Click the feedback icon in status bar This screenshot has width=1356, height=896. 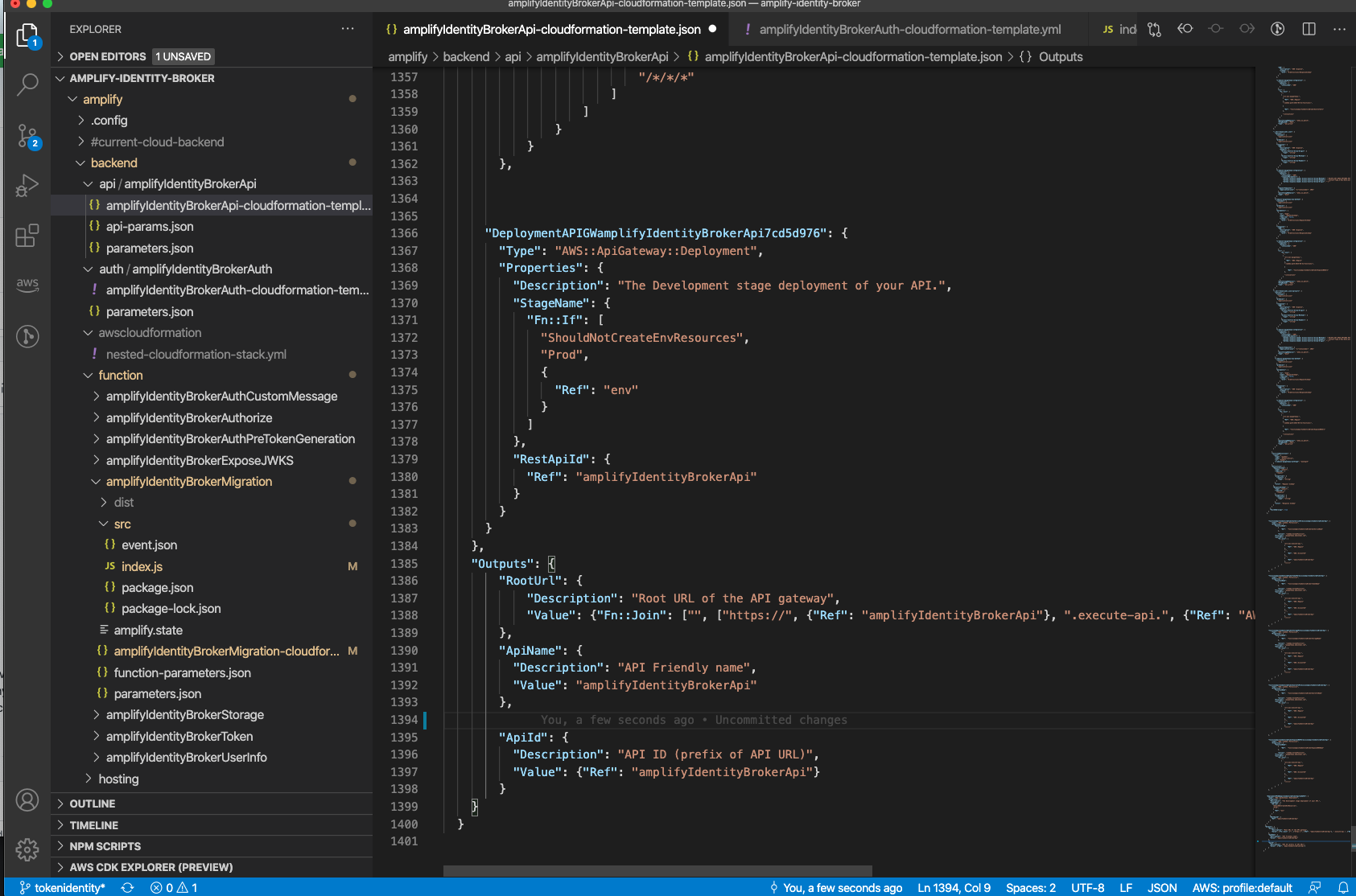click(1315, 887)
